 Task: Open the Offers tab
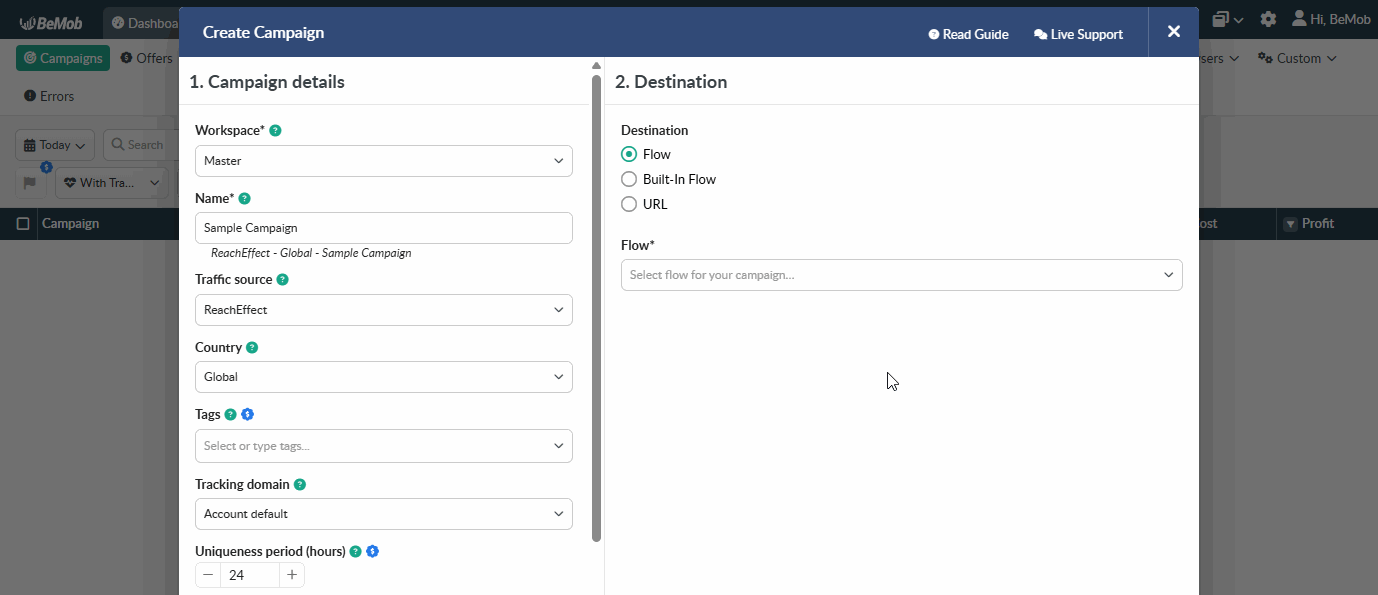[147, 58]
